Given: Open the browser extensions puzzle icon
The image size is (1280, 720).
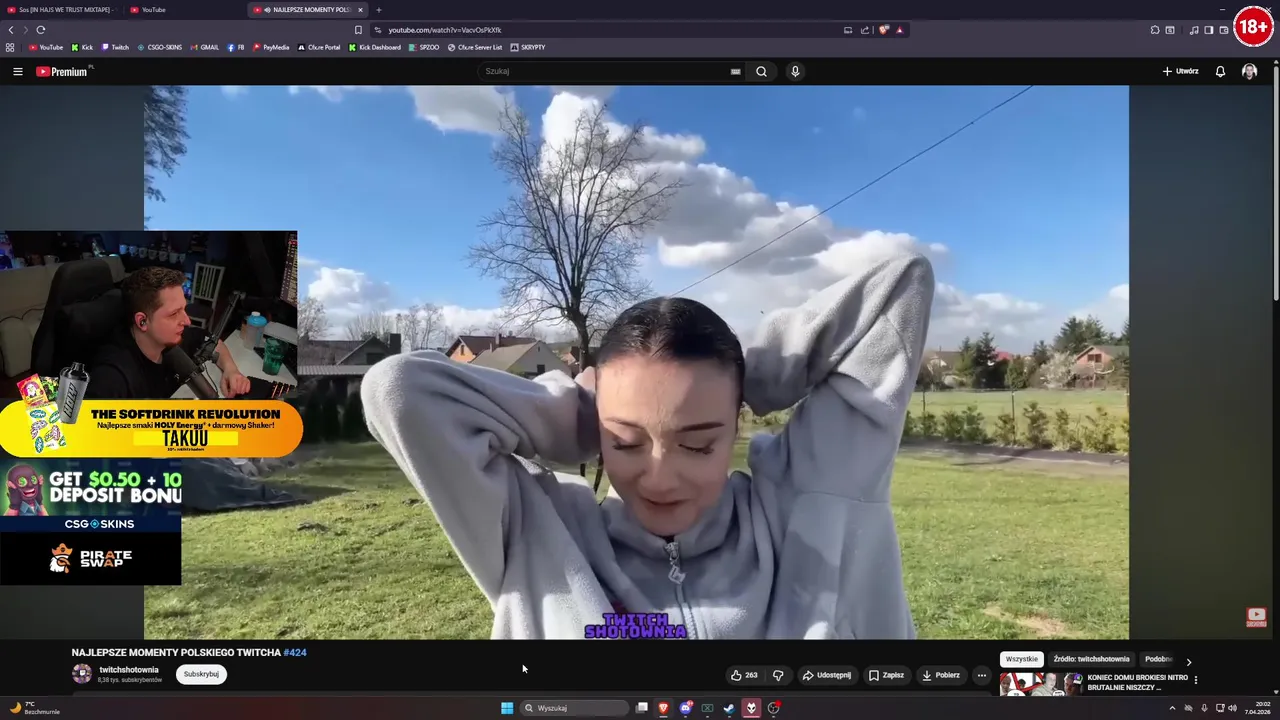Looking at the screenshot, I should pos(1155,30).
